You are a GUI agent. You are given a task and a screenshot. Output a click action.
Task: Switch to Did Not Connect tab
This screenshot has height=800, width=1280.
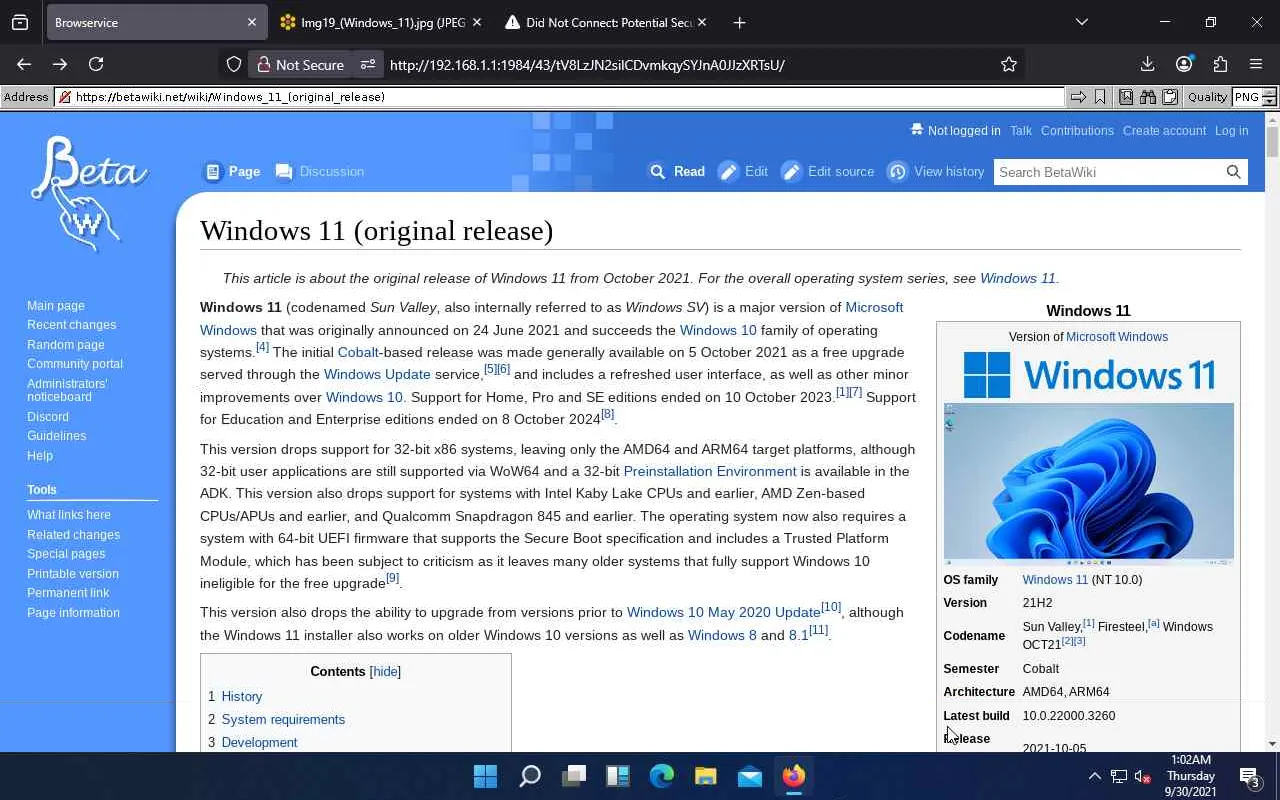tap(608, 22)
